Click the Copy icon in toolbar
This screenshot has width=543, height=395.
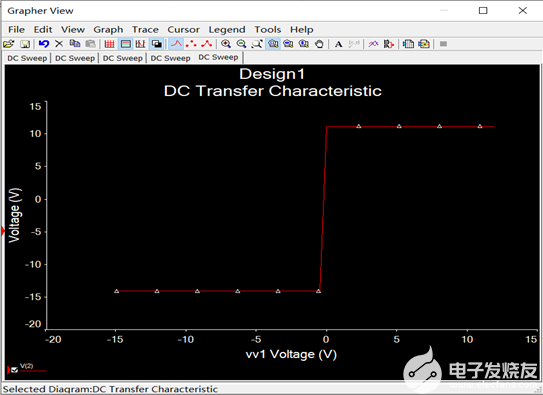click(x=75, y=44)
